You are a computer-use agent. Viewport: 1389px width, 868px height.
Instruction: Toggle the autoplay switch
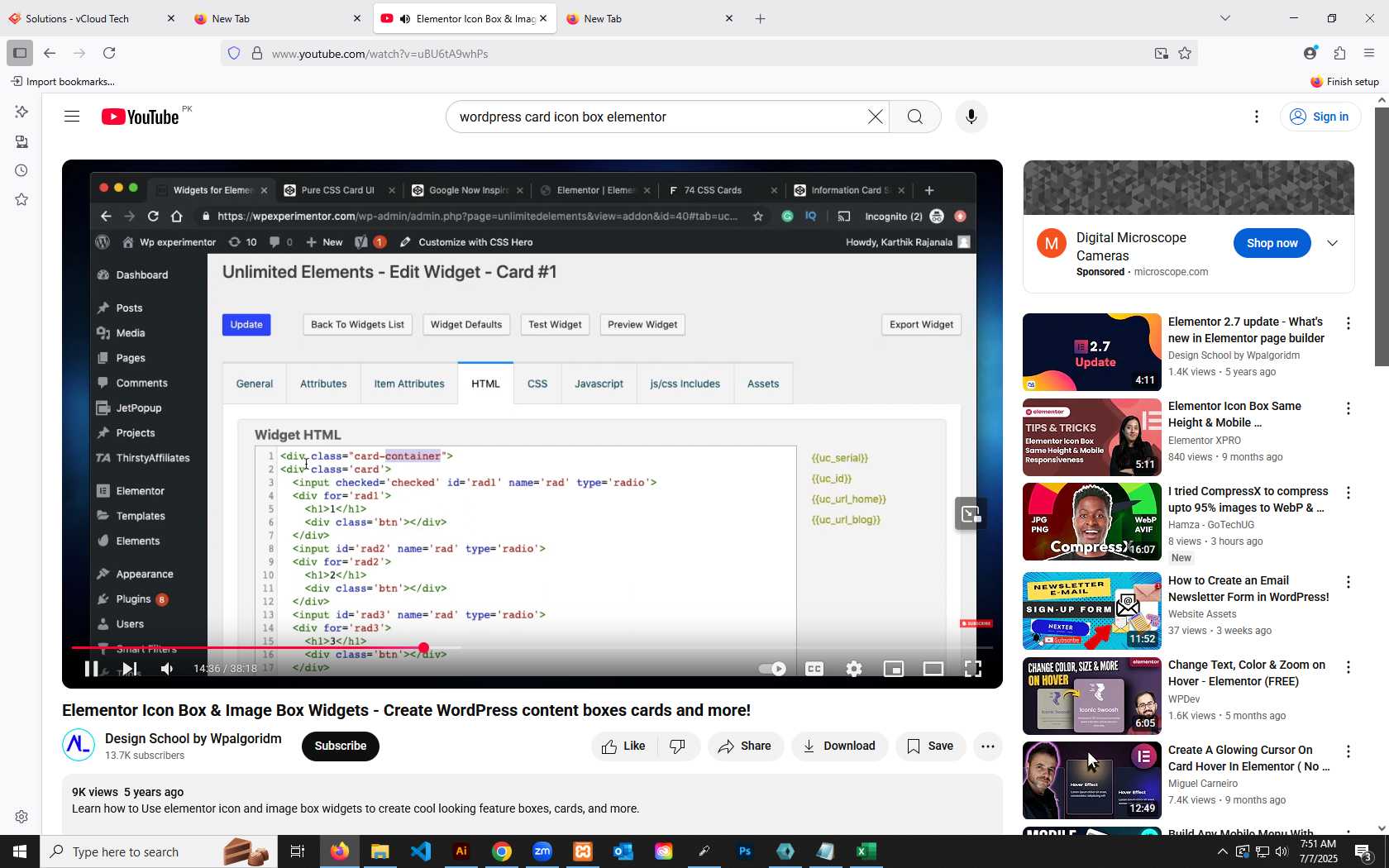point(772,669)
